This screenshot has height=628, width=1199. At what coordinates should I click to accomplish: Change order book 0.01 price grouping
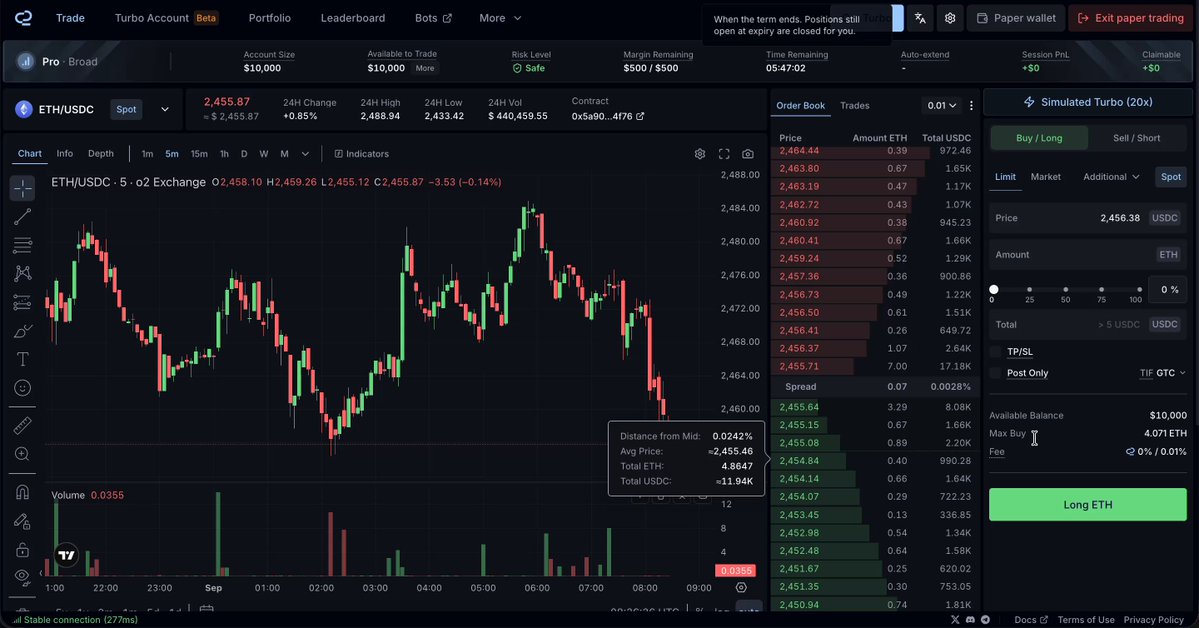point(941,106)
